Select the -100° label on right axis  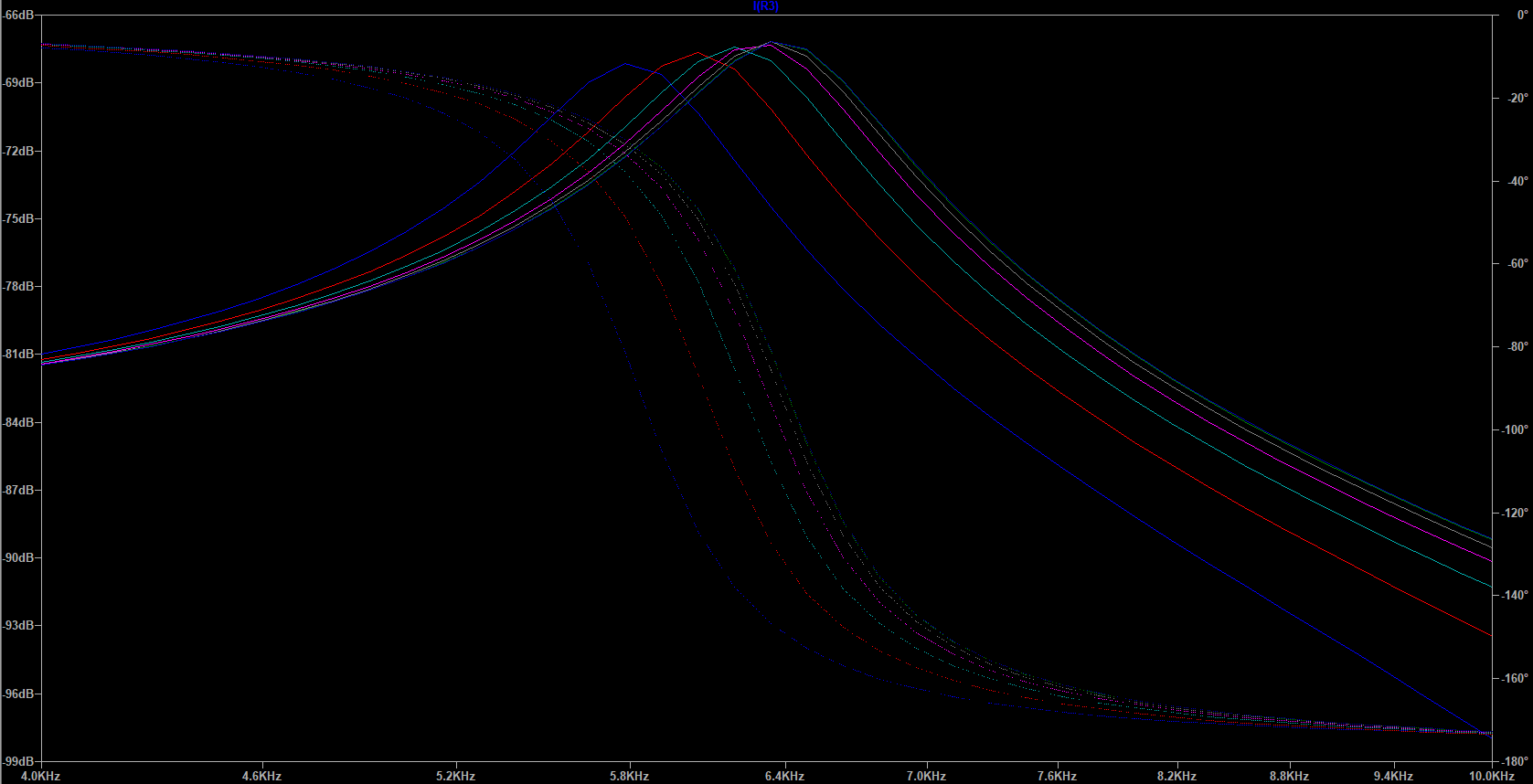point(1515,430)
